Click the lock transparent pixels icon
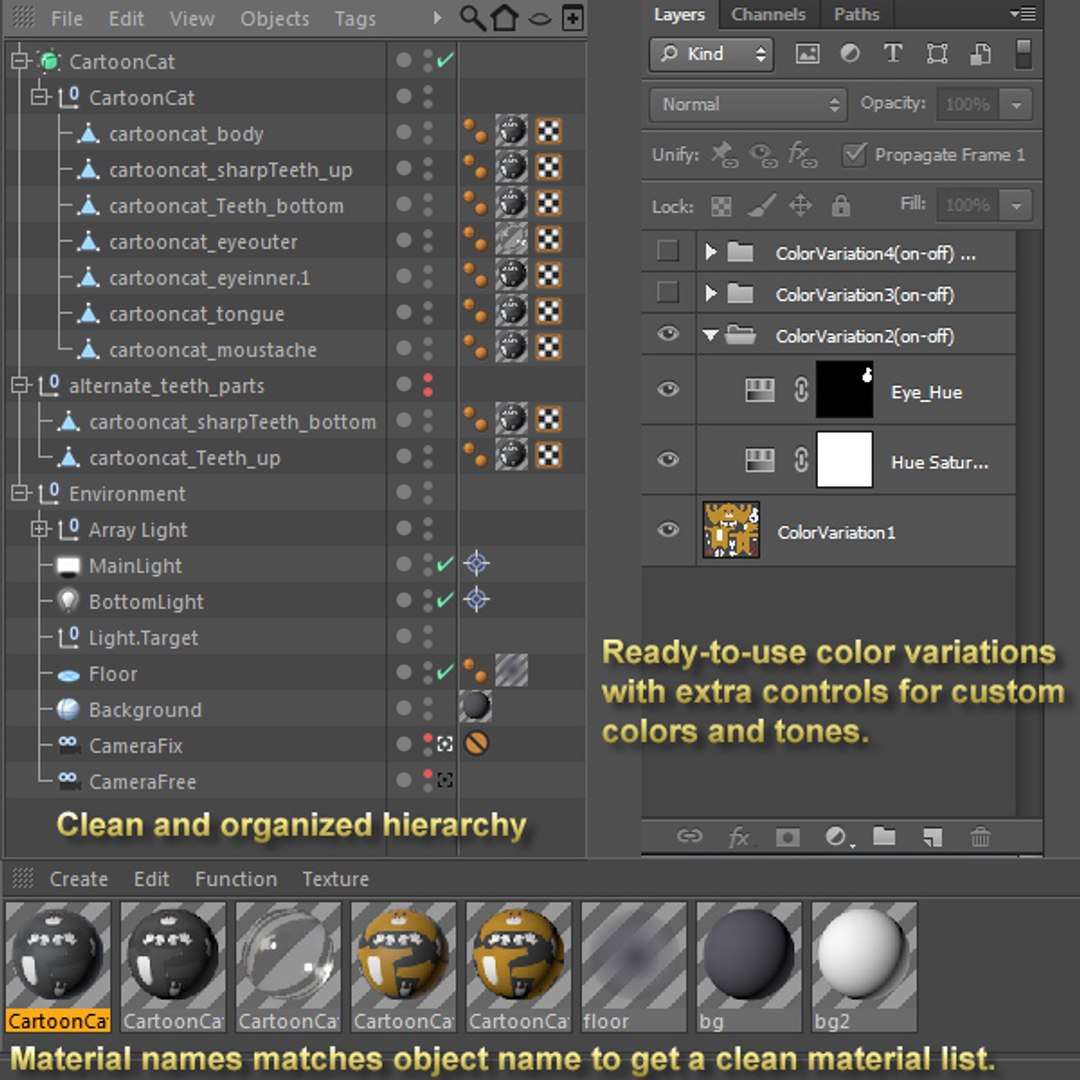1080x1080 pixels. click(721, 206)
